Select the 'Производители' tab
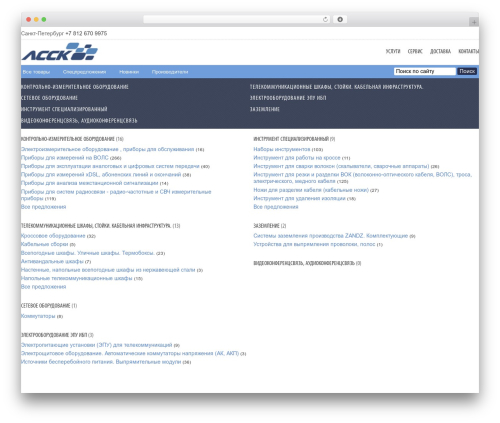Image resolution: width=500 pixels, height=423 pixels. pyautogui.click(x=170, y=72)
